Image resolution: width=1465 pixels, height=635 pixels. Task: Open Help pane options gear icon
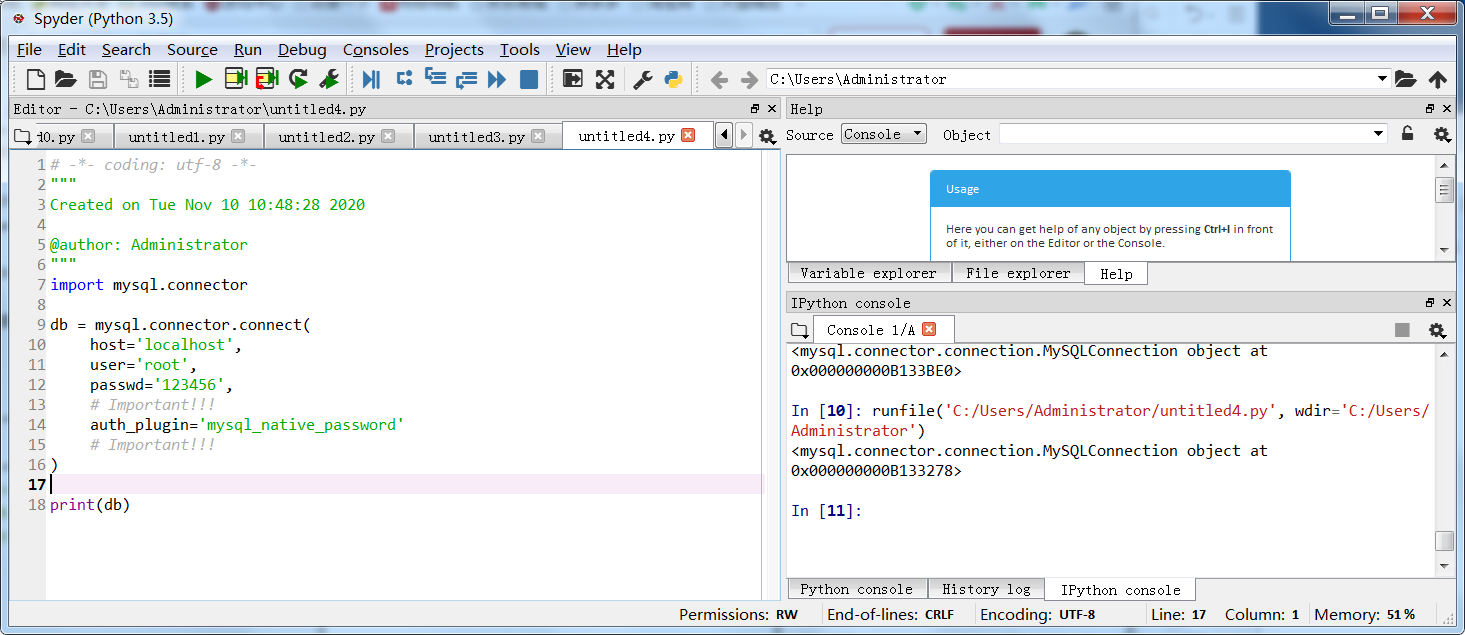1442,134
